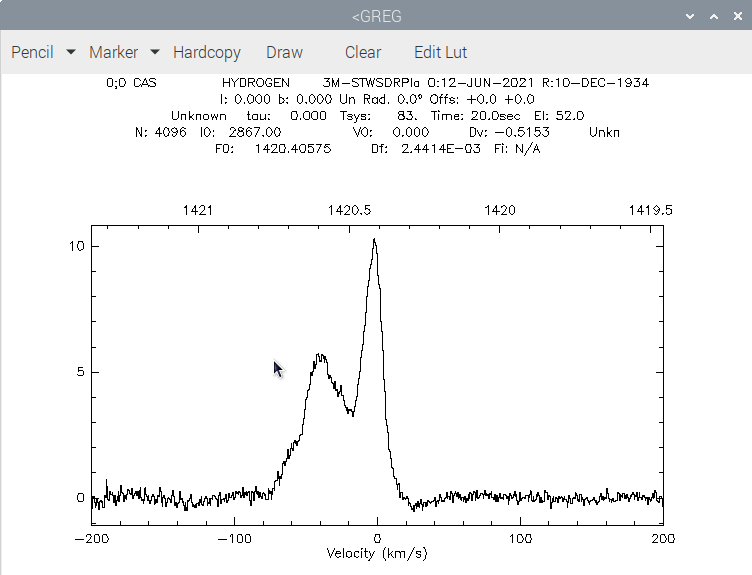Click the tallest spectrum peak near 0 km/s

point(375,240)
